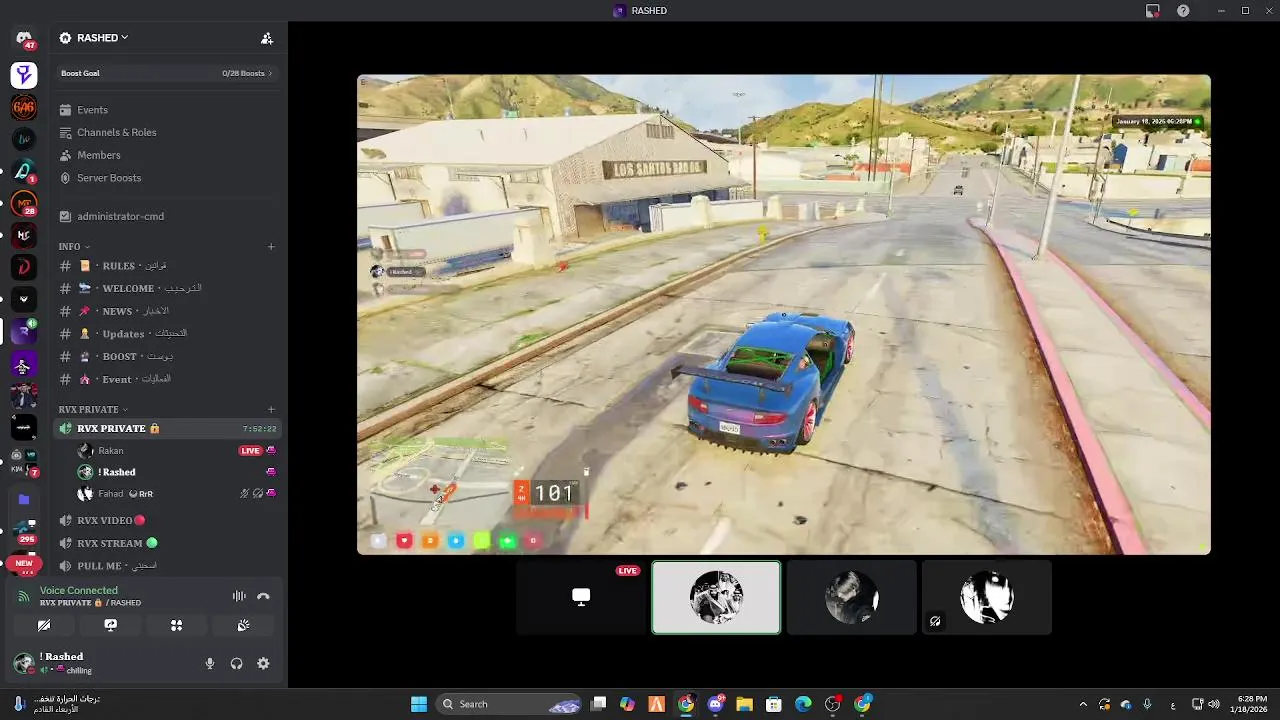The image size is (1280, 720).
Task: Click NEW unread mentions pill
Action: (x=24, y=563)
